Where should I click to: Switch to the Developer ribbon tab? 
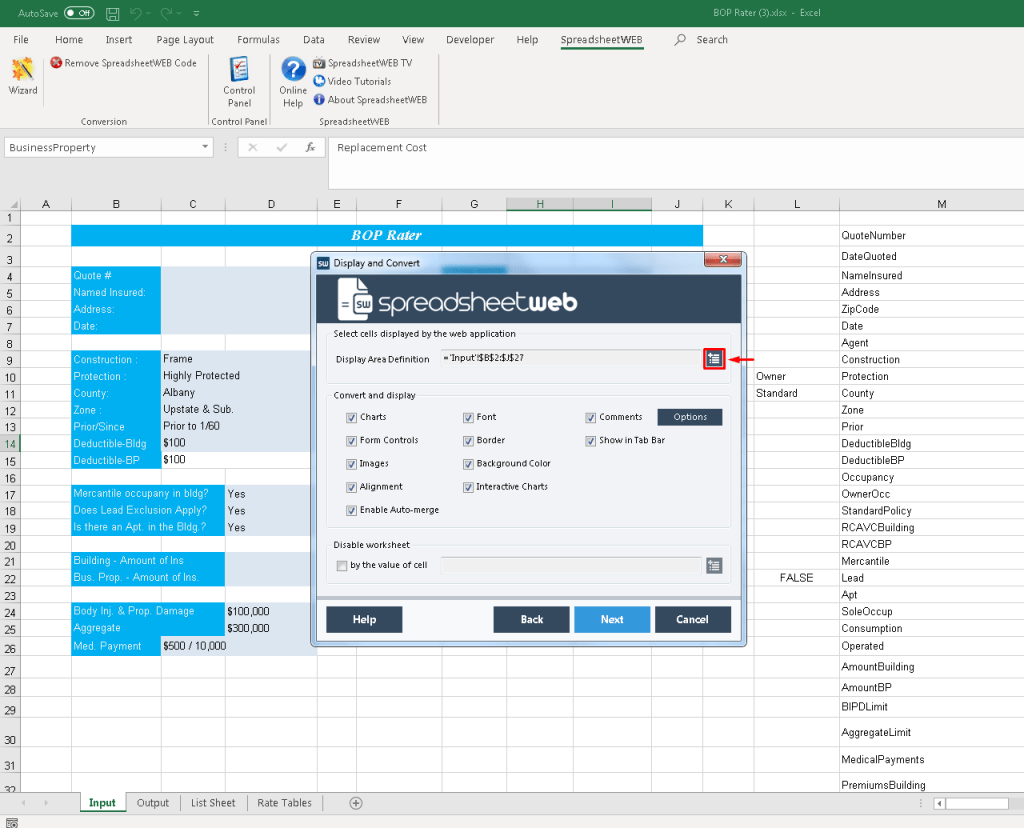pos(470,40)
